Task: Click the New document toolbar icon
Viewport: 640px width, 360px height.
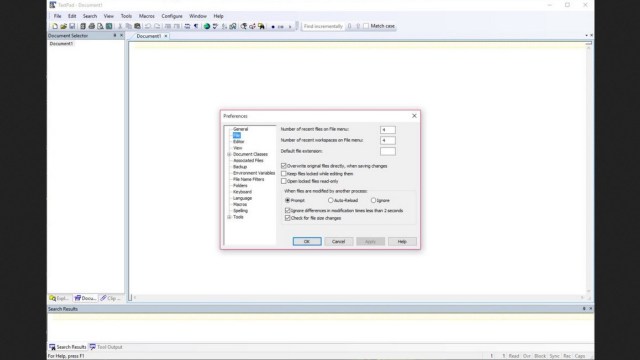Action: [x=55, y=26]
